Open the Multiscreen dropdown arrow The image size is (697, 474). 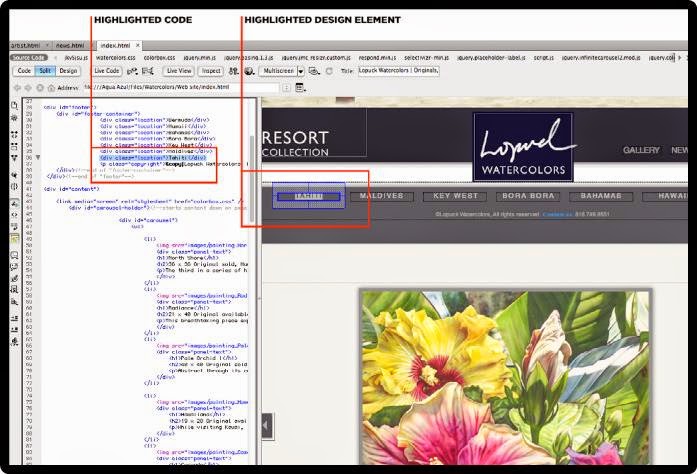click(x=301, y=71)
